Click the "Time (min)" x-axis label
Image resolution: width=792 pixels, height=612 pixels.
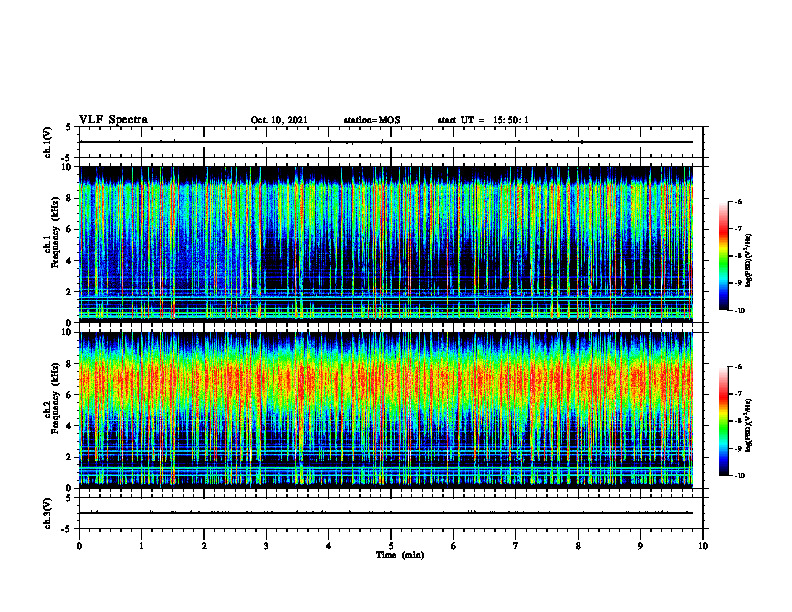tap(400, 555)
